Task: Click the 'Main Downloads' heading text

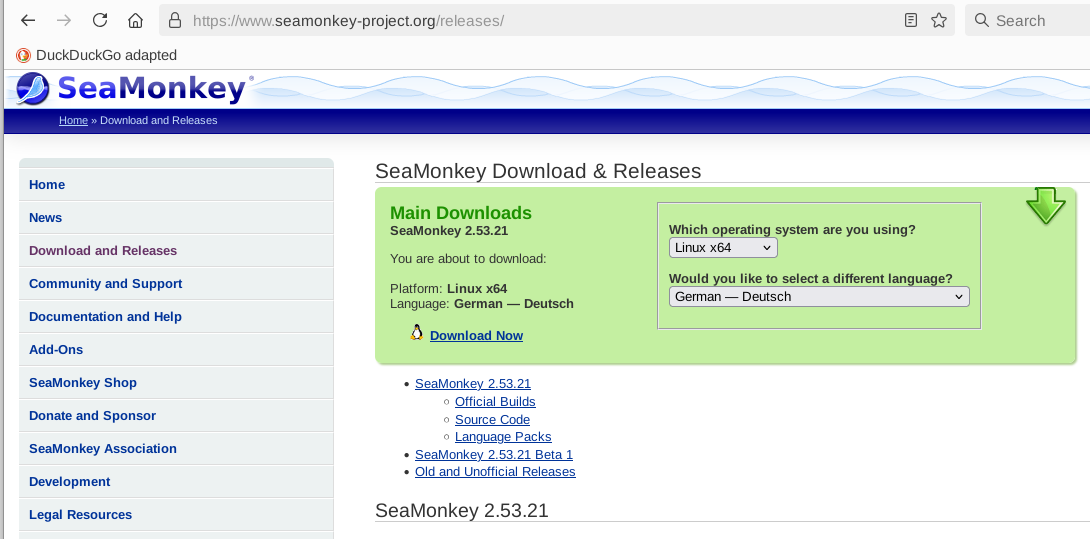Action: tap(460, 213)
